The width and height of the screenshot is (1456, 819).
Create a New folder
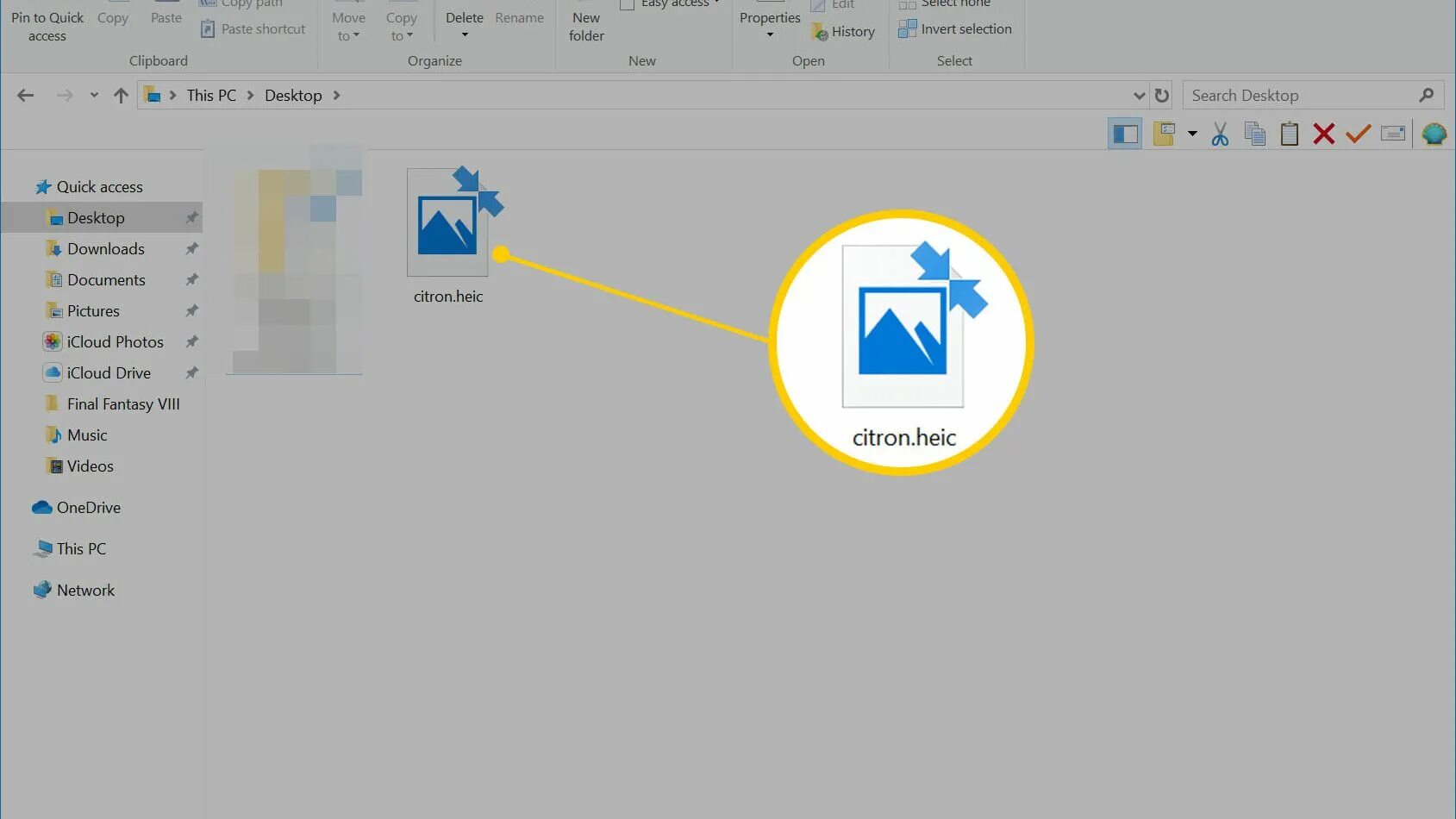[586, 27]
